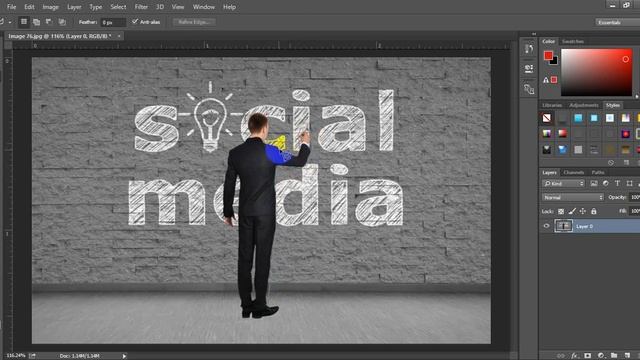This screenshot has height=360, width=640.
Task: Switch to the Adjustments tab
Action: pyautogui.click(x=584, y=105)
